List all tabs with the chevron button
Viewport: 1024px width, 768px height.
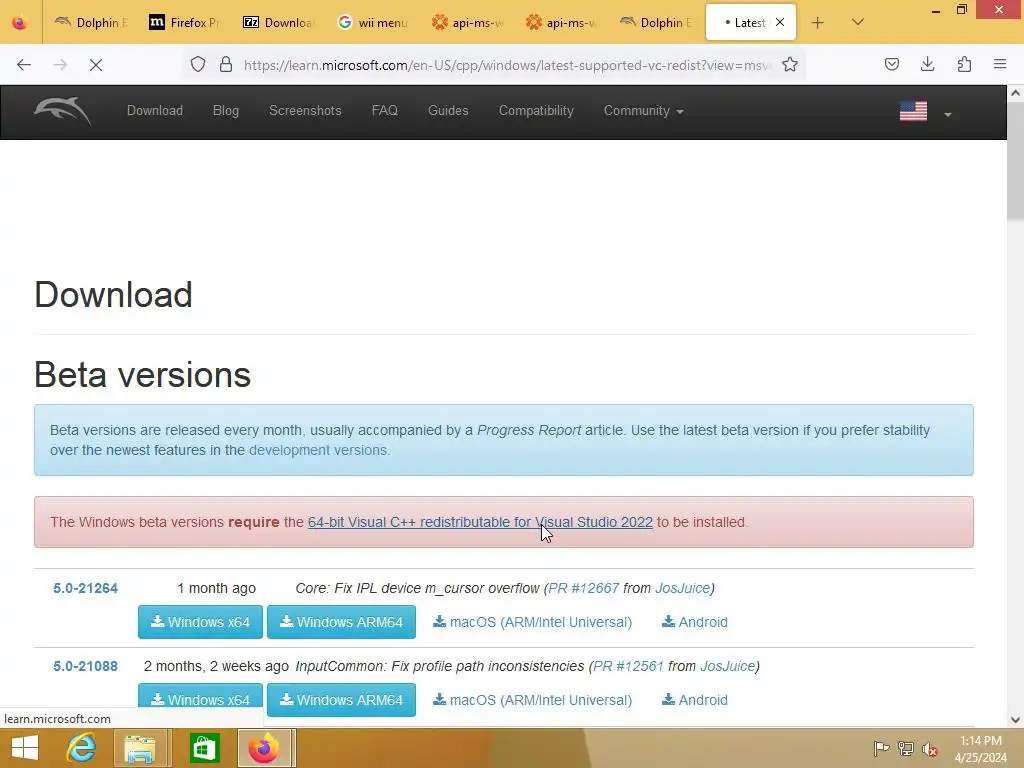click(858, 22)
